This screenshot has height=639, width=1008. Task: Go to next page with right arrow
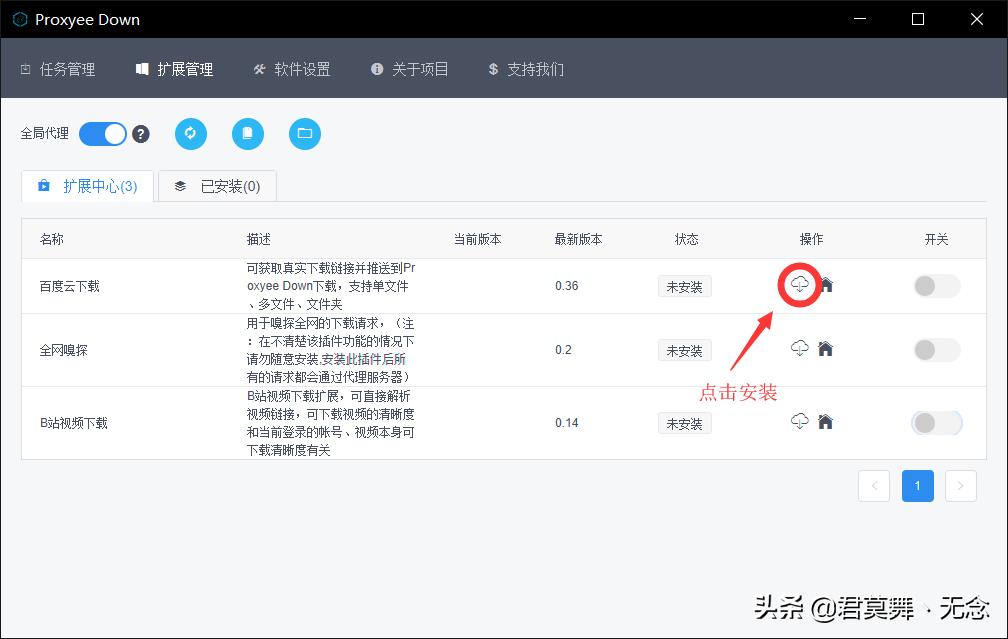tap(960, 486)
